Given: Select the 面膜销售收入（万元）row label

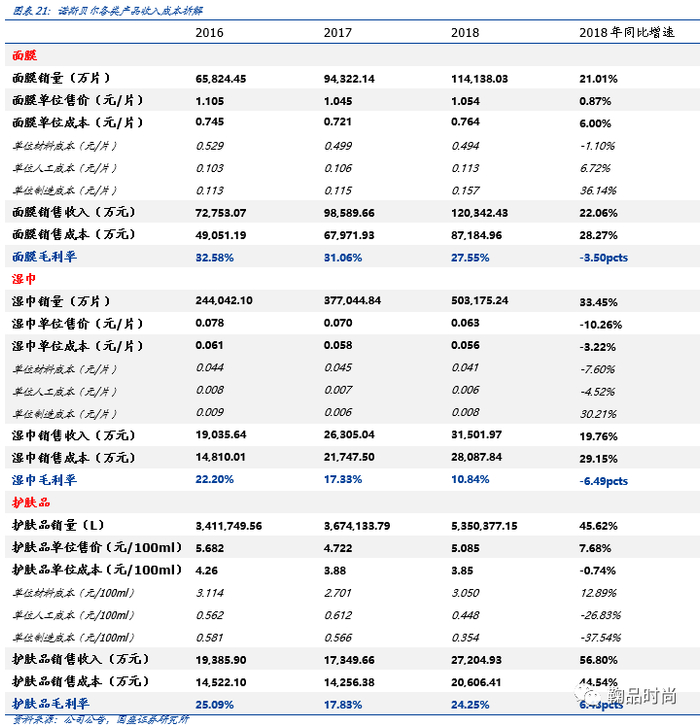Looking at the screenshot, I should (74, 212).
